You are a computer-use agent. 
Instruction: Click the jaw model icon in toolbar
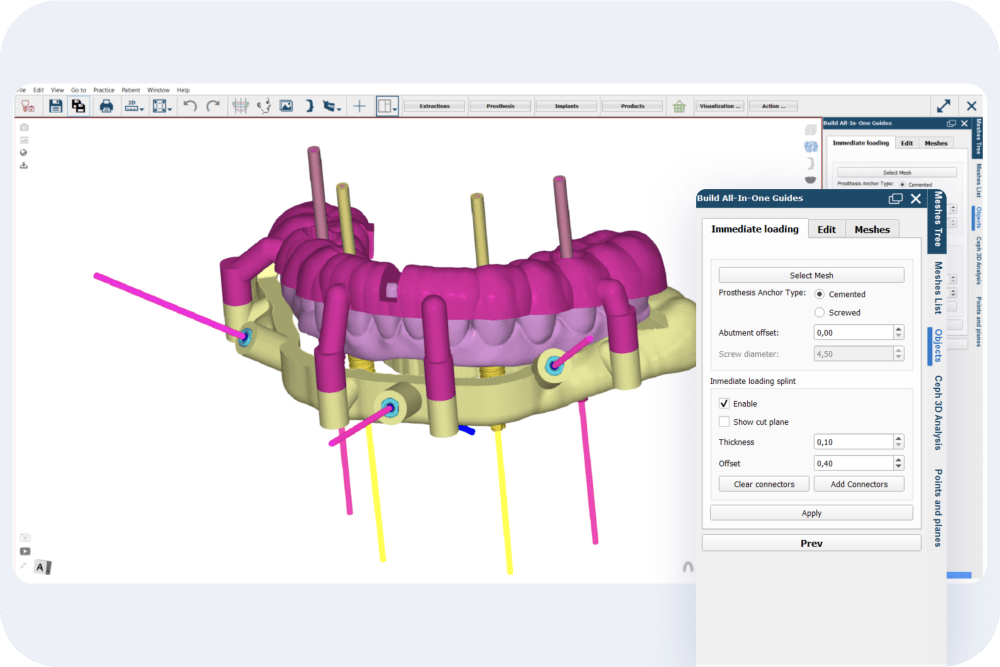pos(329,106)
